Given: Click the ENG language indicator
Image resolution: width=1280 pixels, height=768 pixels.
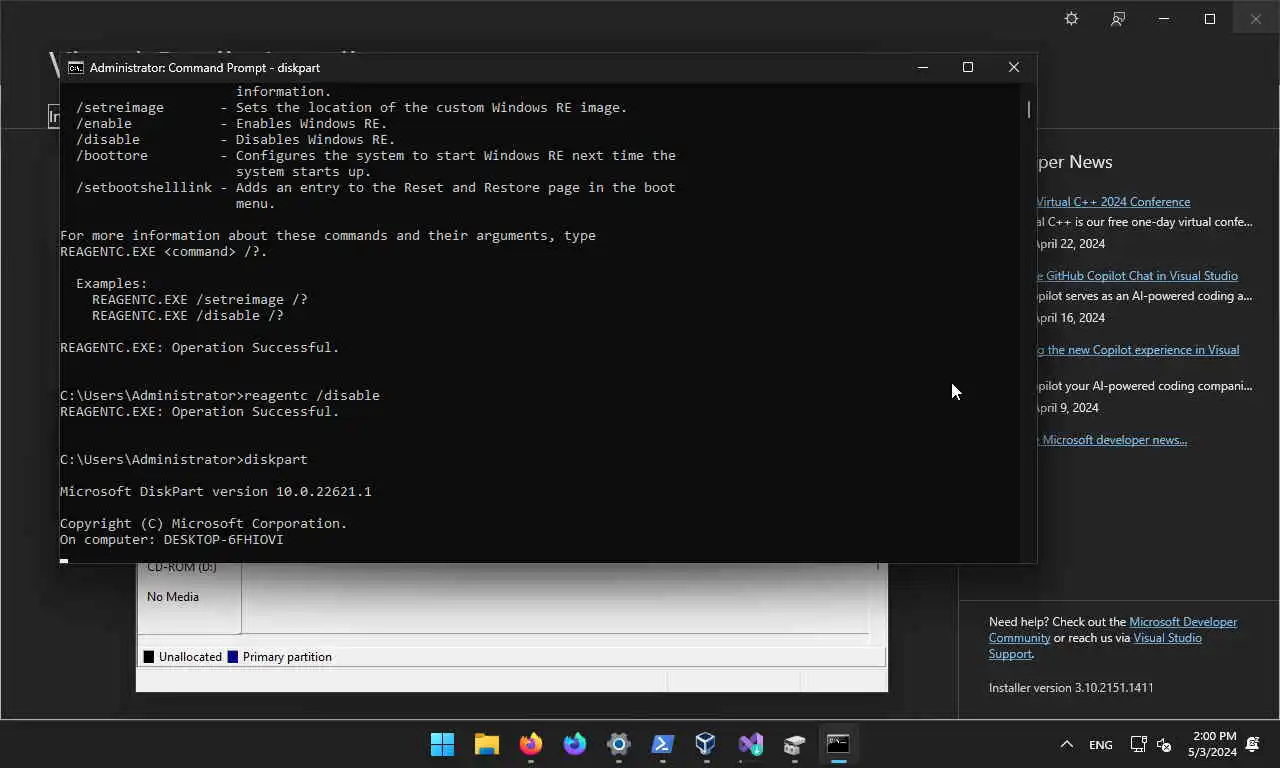Looking at the screenshot, I should [x=1101, y=745].
